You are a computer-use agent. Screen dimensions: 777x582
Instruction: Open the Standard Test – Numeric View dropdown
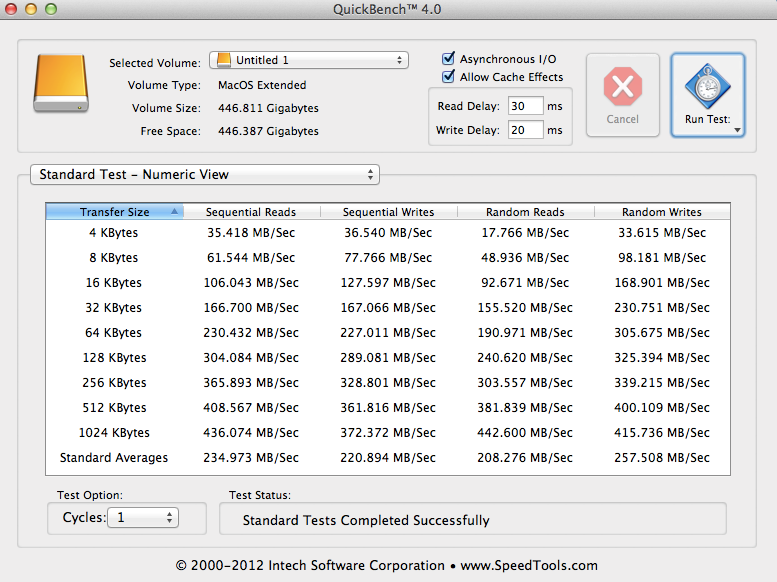[x=205, y=175]
